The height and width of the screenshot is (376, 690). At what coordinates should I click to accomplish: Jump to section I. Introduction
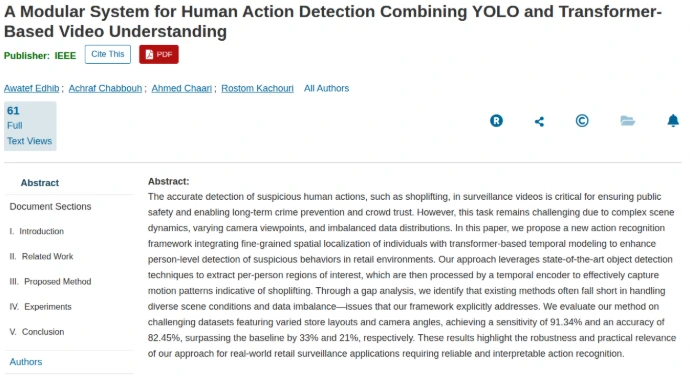[x=37, y=231]
